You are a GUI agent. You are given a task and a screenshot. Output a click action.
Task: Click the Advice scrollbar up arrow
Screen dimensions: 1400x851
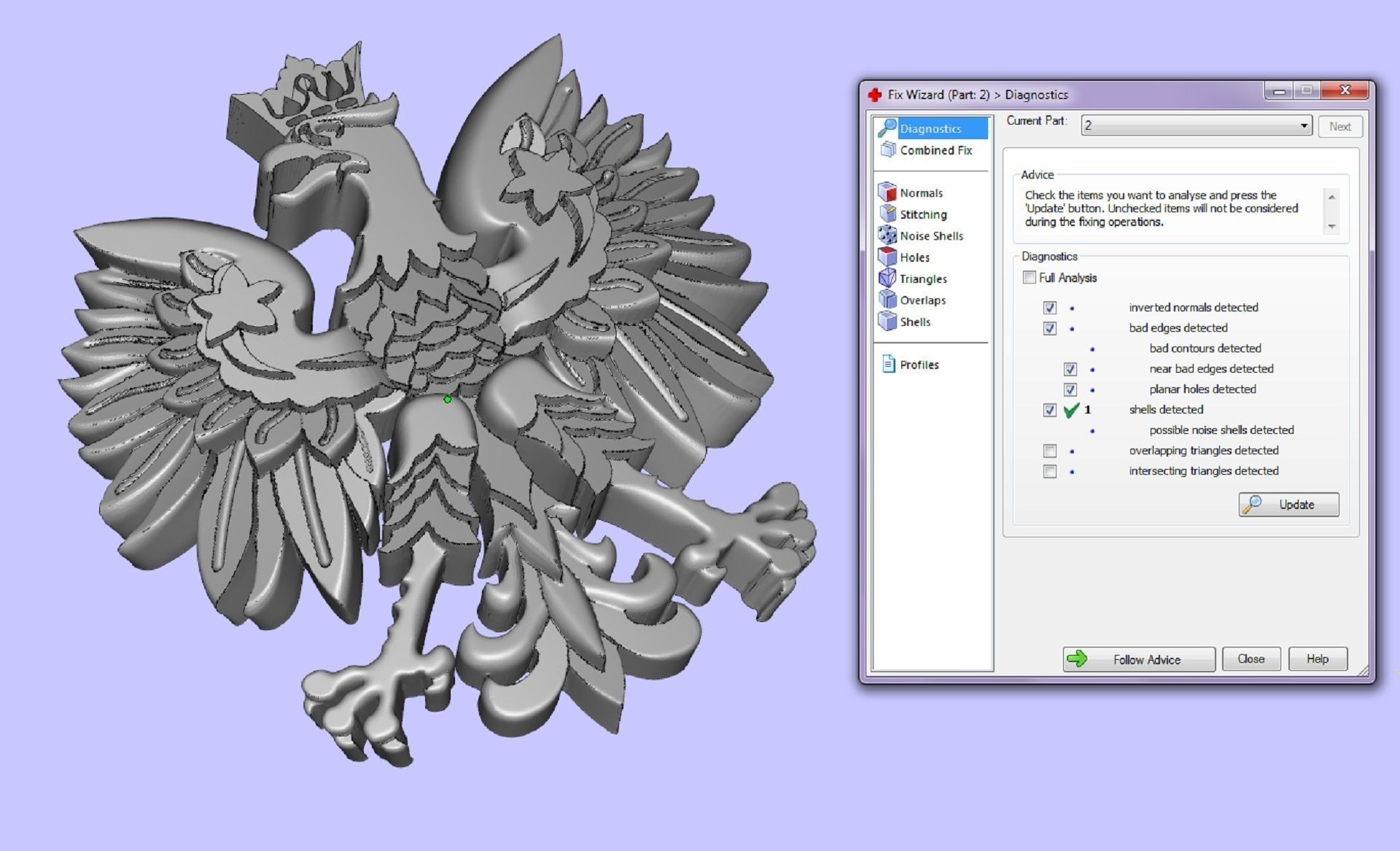[1331, 197]
